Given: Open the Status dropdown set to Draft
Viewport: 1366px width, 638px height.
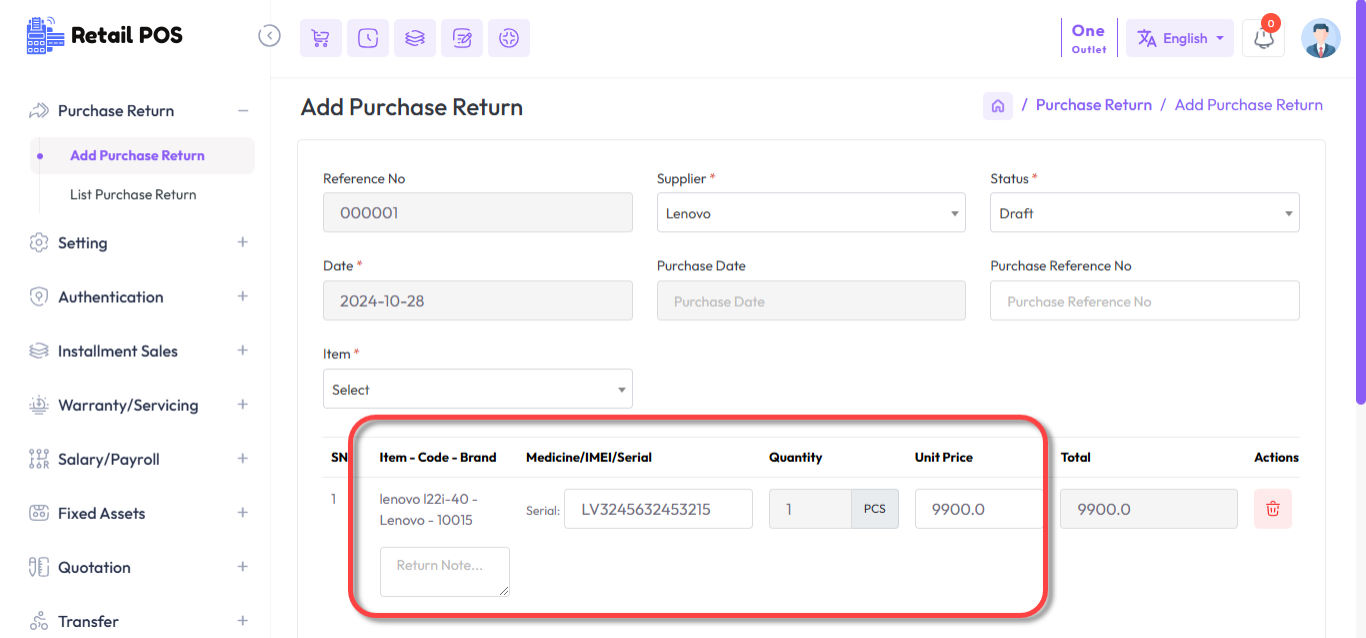Looking at the screenshot, I should (1144, 212).
